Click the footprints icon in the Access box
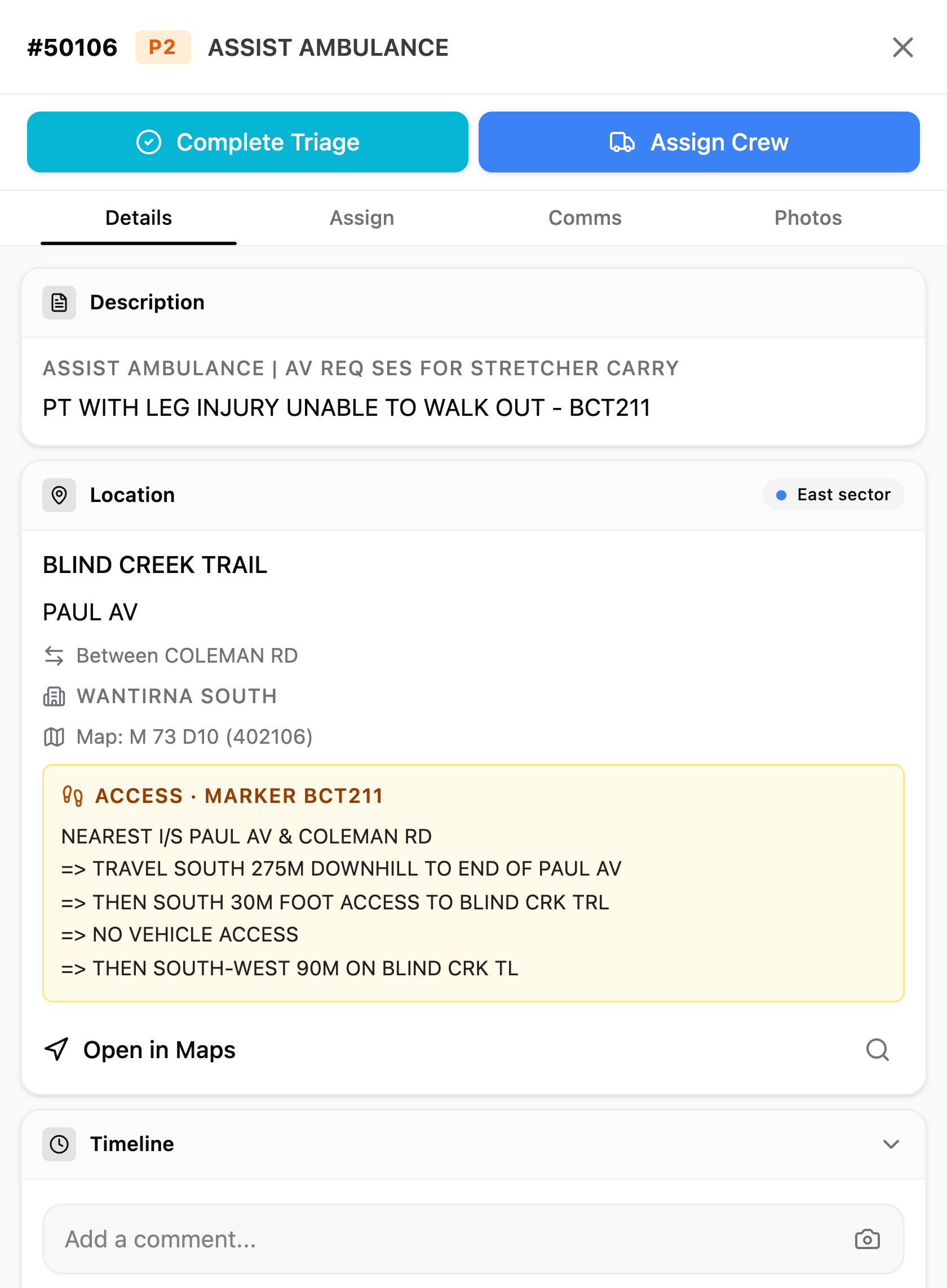Image resolution: width=947 pixels, height=1288 pixels. pos(73,796)
